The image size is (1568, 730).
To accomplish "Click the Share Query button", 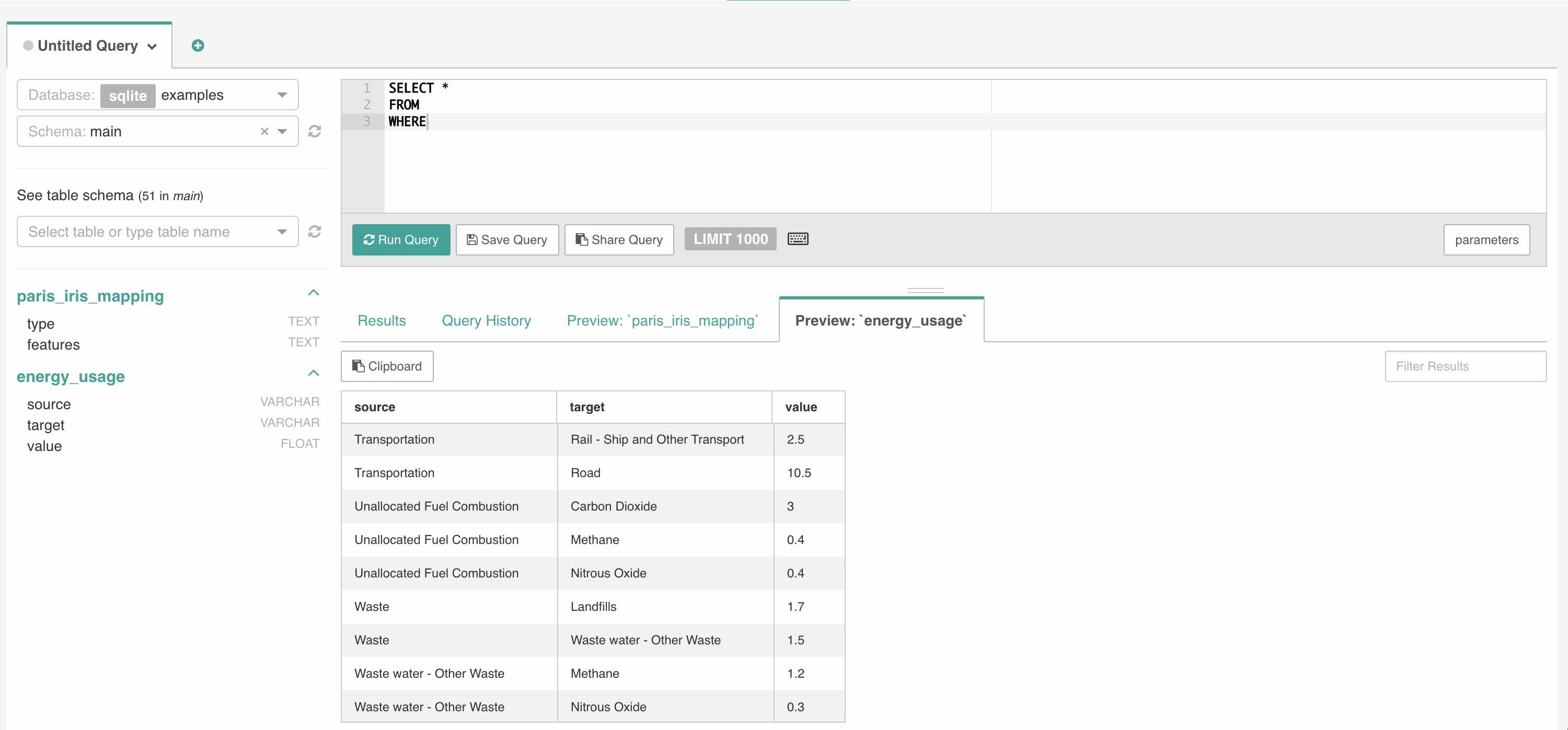I will coord(618,240).
